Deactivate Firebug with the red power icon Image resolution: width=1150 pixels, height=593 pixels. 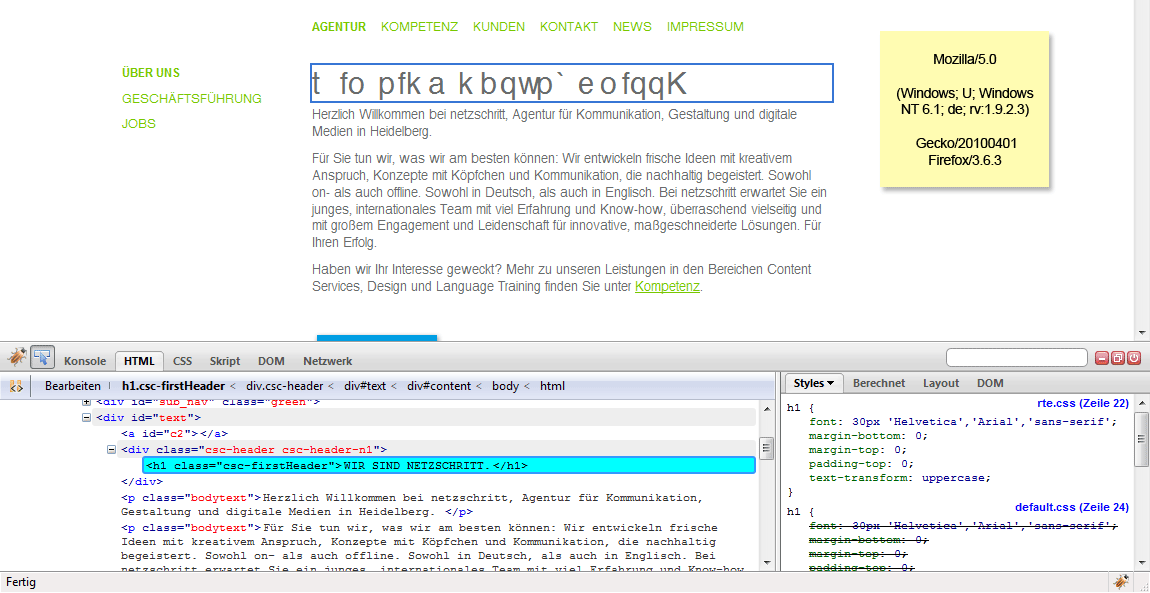click(x=1135, y=358)
